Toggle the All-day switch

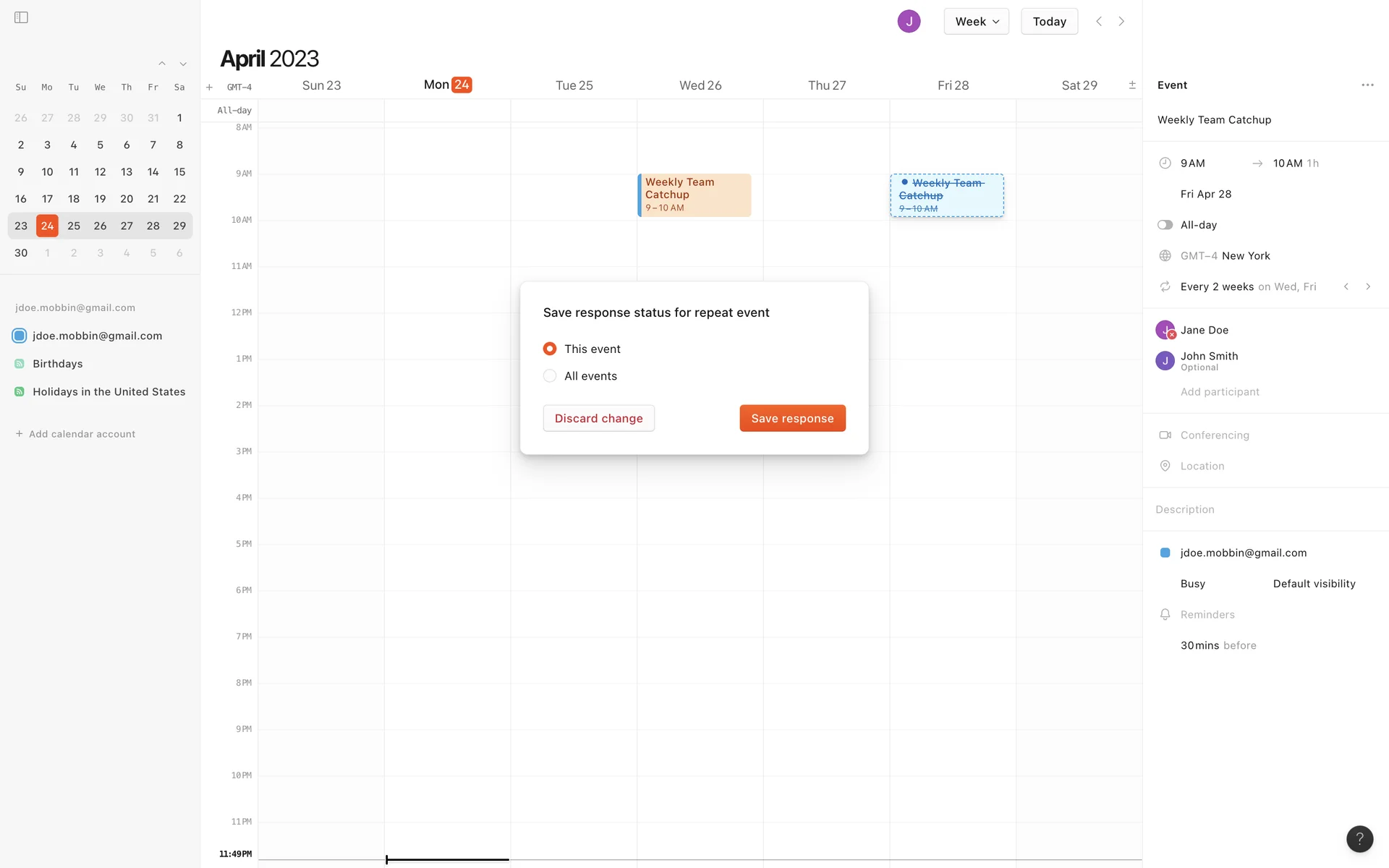point(1165,225)
